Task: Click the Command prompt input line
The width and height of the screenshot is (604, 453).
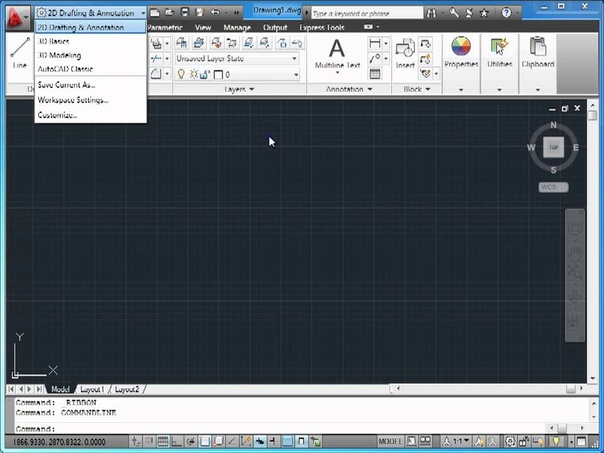Action: click(281, 428)
